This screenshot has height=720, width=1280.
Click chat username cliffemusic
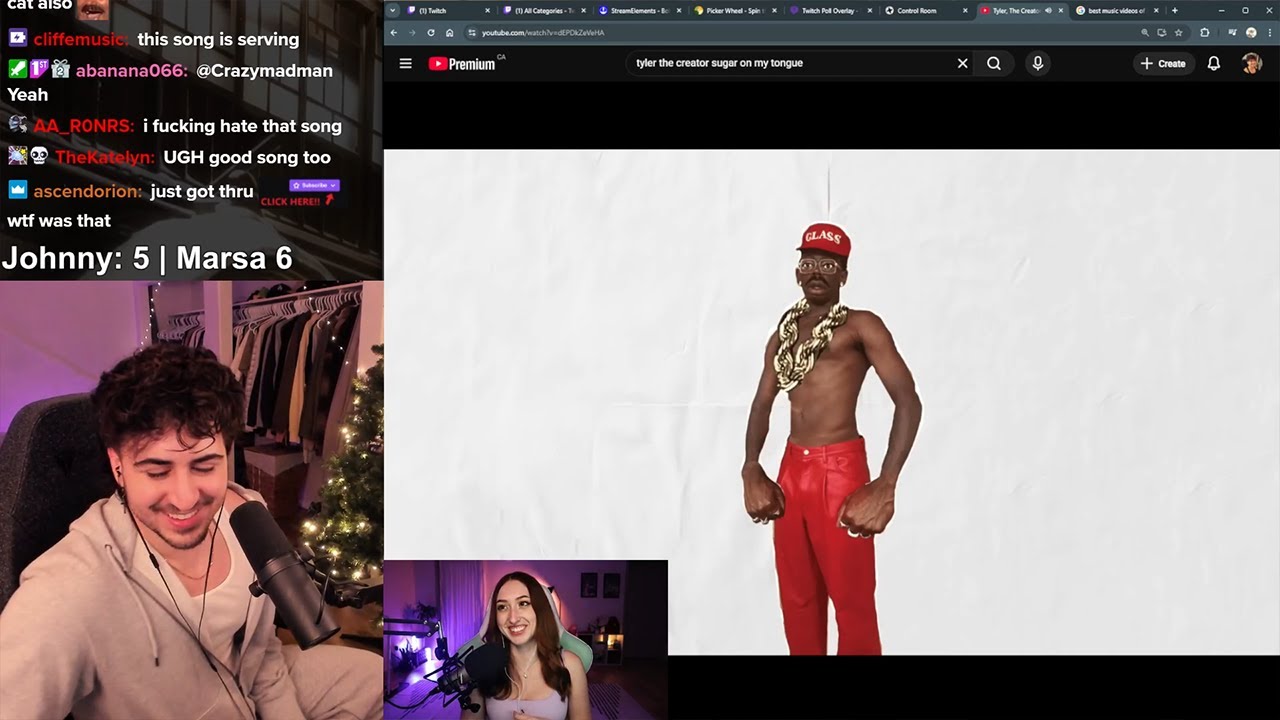pyautogui.click(x=79, y=40)
